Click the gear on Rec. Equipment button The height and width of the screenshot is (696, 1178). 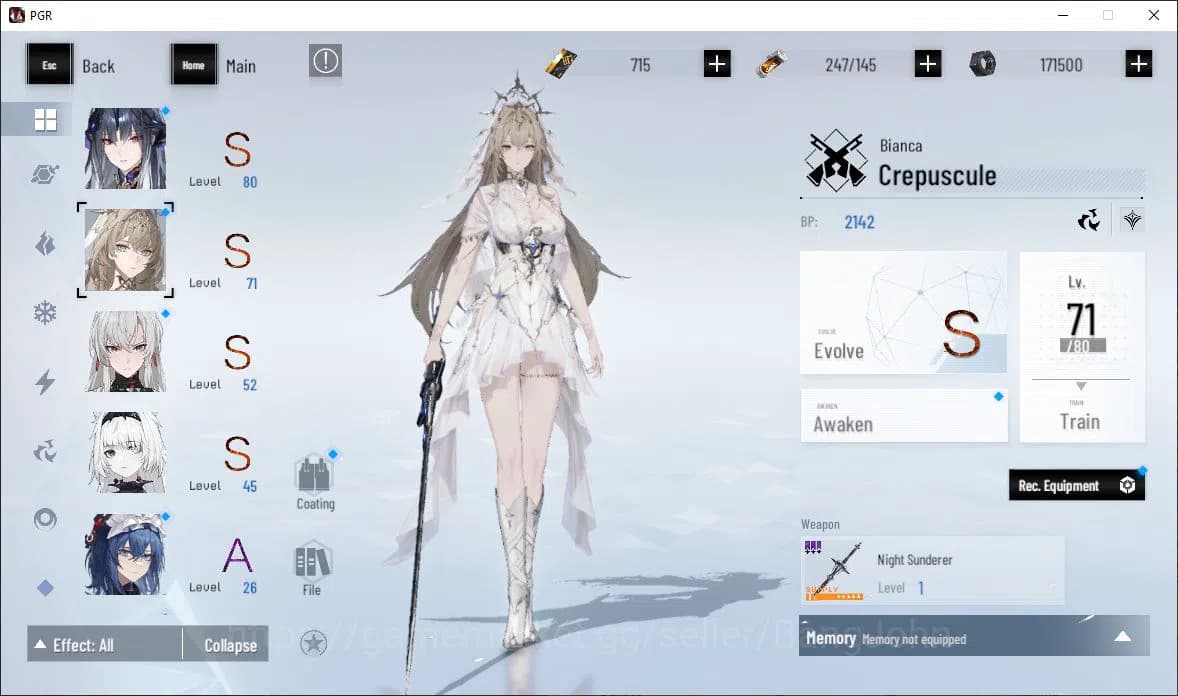[x=1128, y=484]
